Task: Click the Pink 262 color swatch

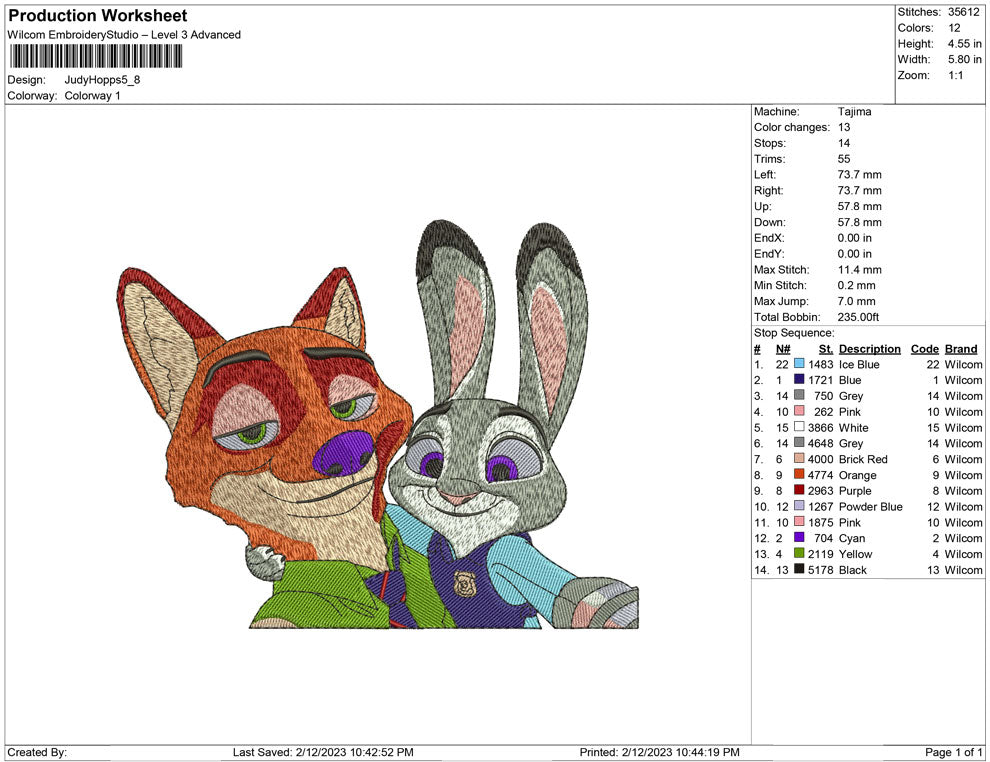Action: (x=799, y=411)
